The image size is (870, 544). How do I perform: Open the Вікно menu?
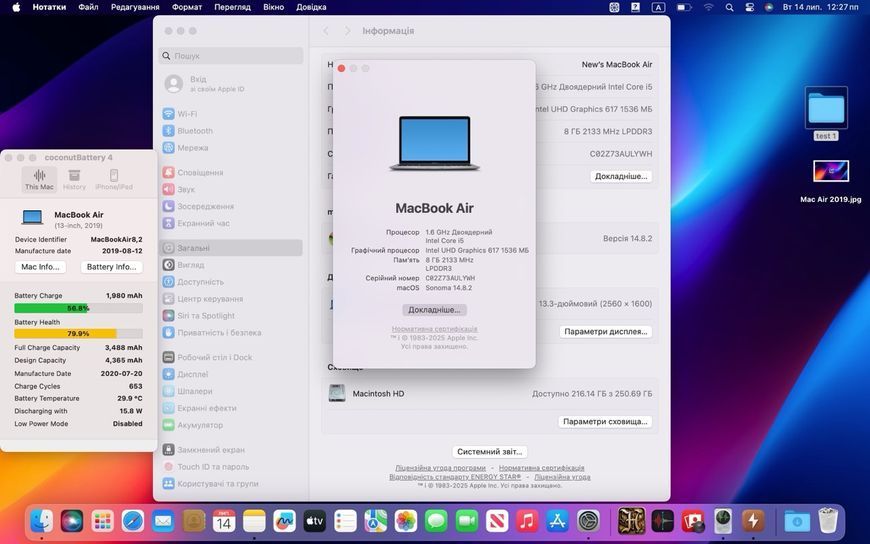(x=274, y=7)
